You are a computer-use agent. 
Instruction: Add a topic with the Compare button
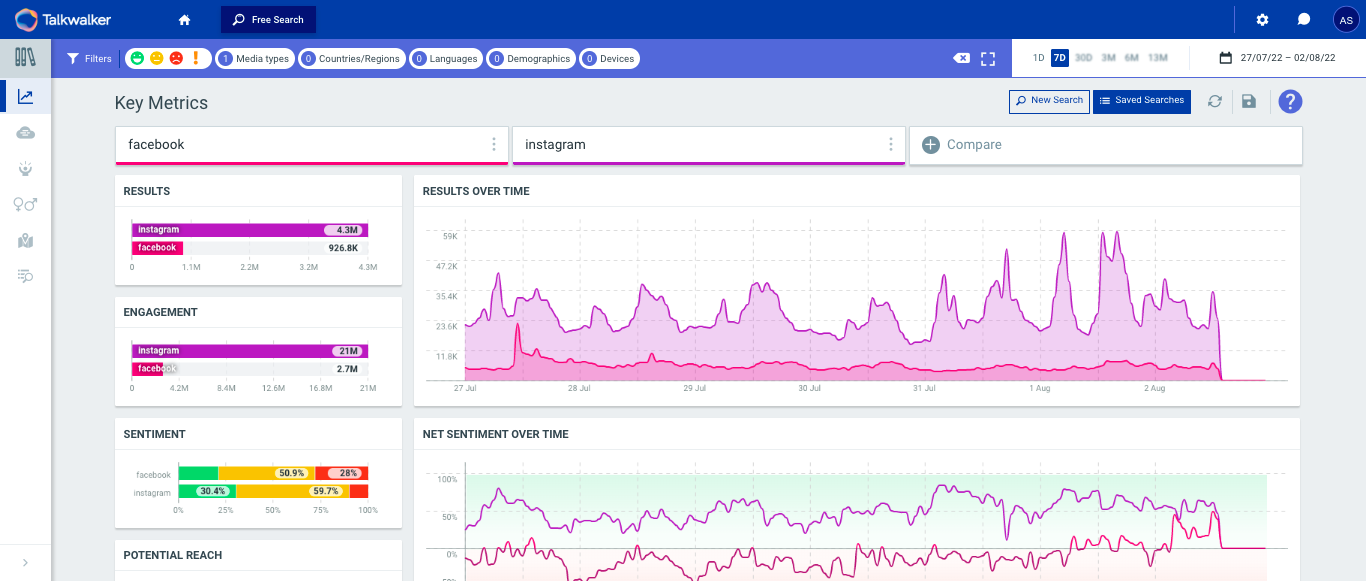[x=1106, y=145]
